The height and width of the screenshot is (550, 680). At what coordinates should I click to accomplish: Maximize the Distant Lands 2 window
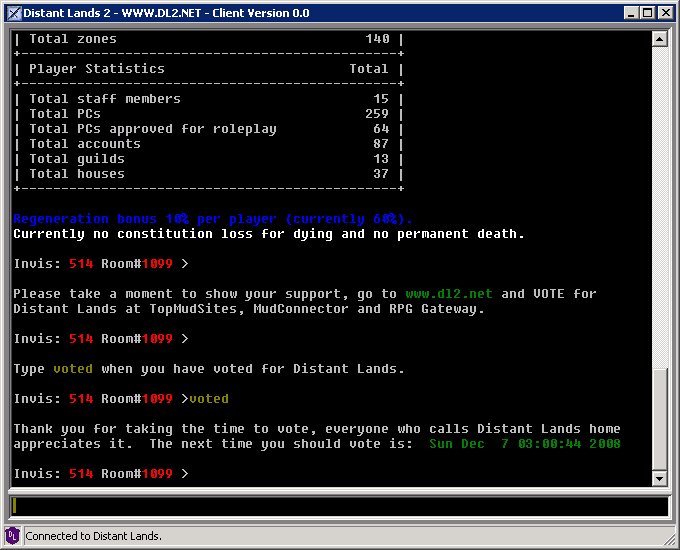coord(647,13)
